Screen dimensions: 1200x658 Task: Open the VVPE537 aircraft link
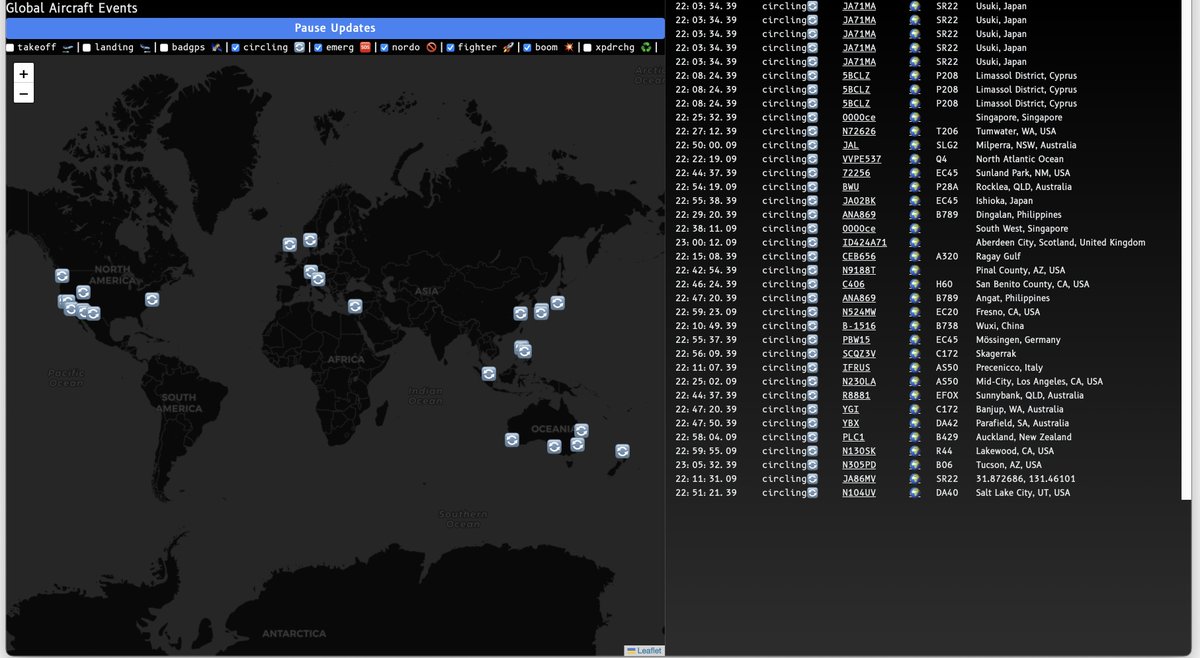click(862, 159)
